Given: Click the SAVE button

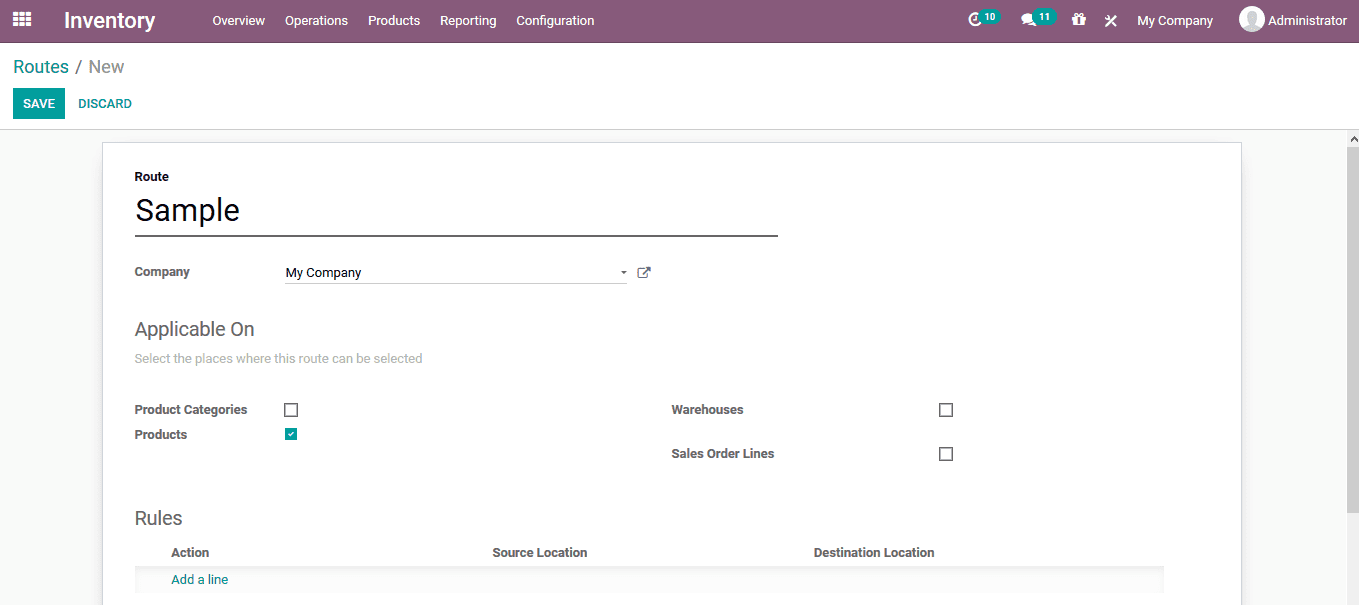Looking at the screenshot, I should (38, 102).
